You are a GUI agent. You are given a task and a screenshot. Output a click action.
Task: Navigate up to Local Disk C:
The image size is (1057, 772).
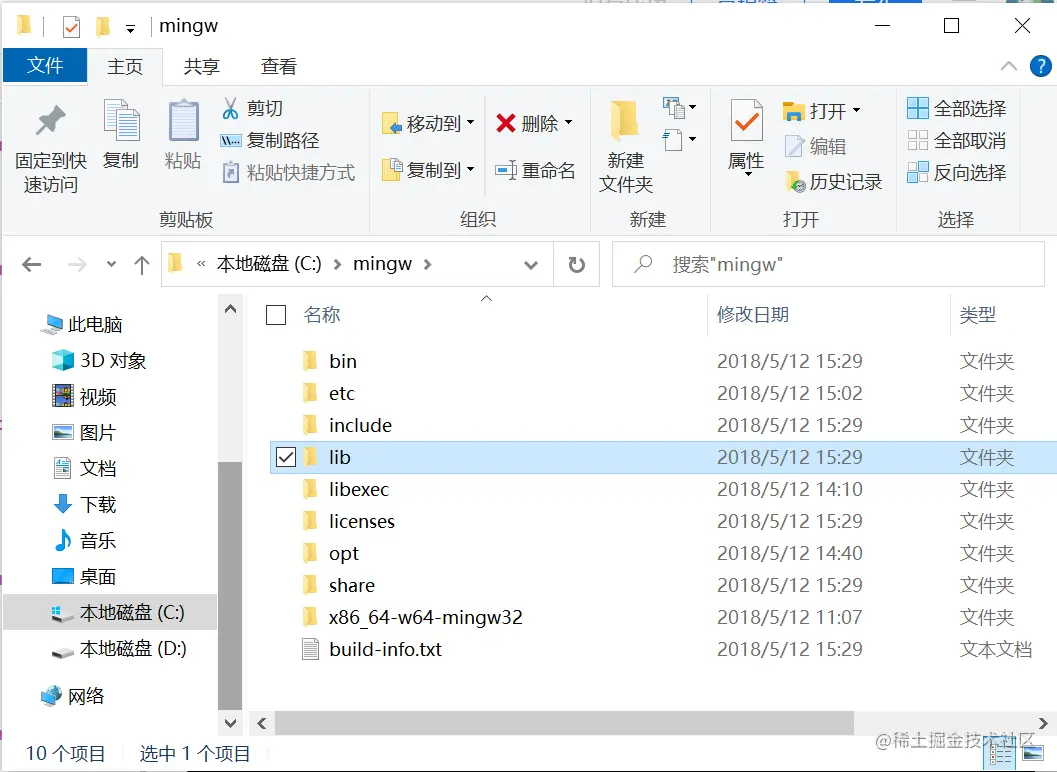coord(141,264)
